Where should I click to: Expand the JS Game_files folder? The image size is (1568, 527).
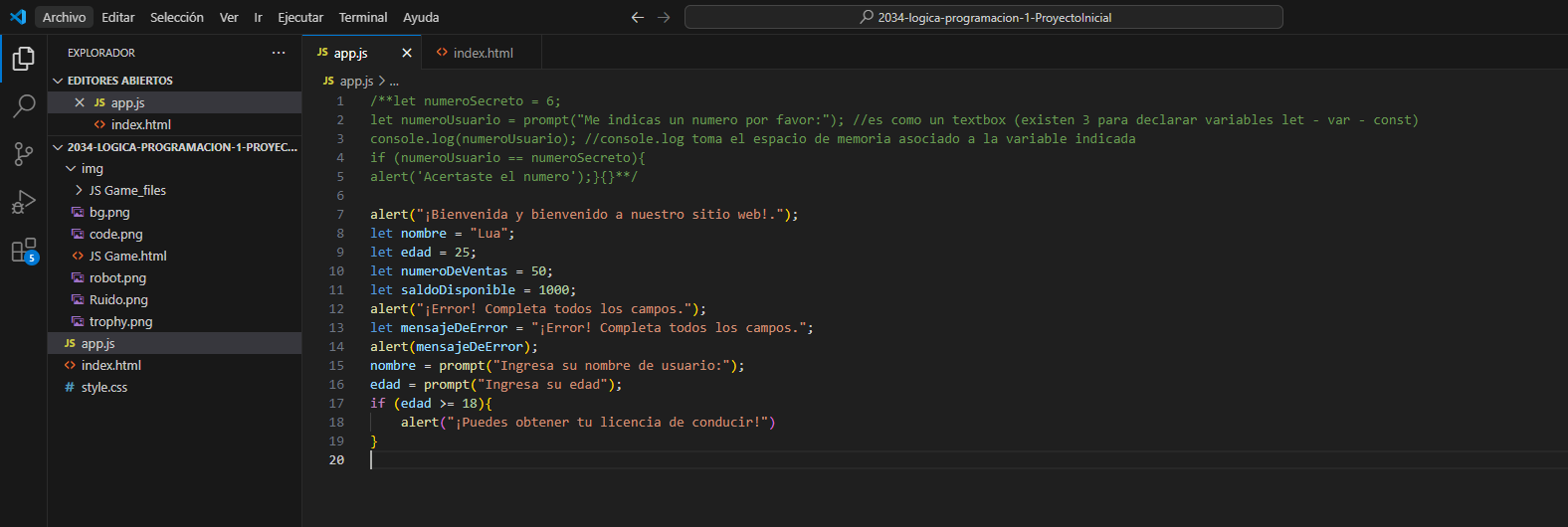79,190
